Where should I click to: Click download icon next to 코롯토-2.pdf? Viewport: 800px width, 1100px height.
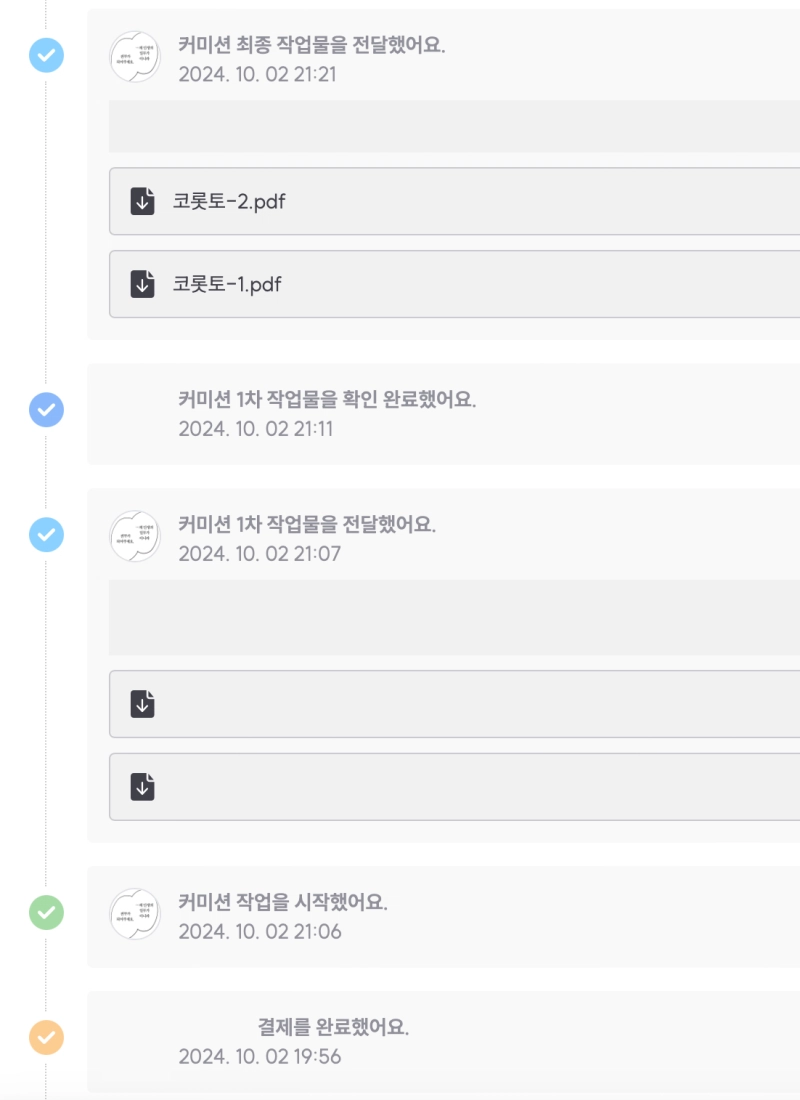tap(143, 201)
